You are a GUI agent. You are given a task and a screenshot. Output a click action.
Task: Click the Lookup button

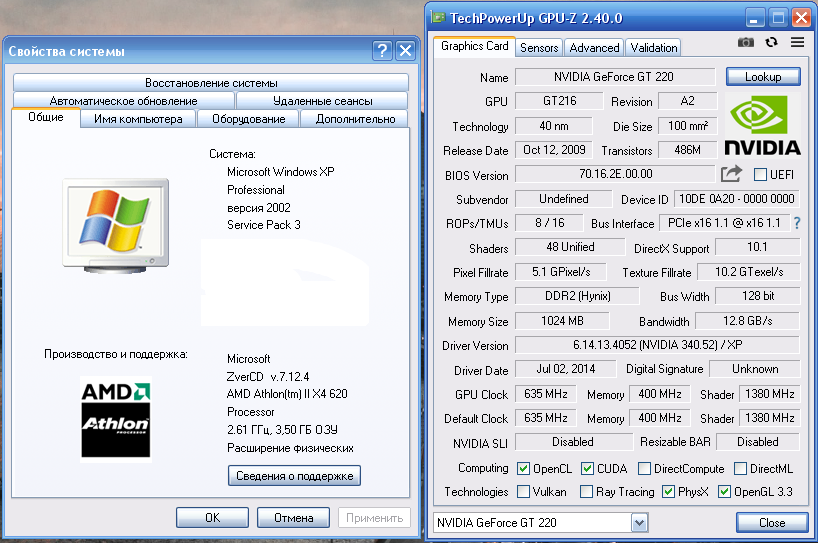[763, 77]
